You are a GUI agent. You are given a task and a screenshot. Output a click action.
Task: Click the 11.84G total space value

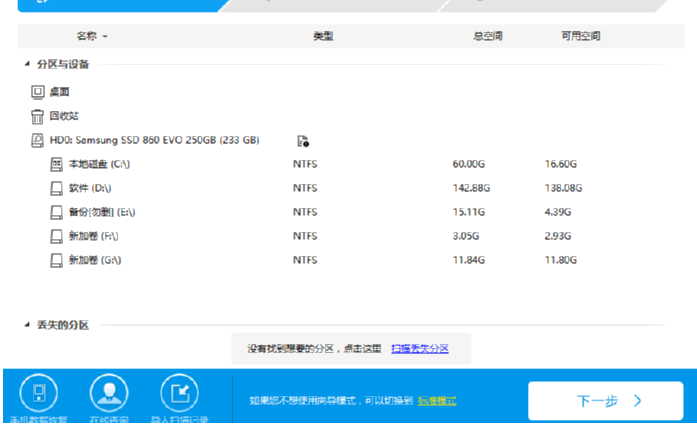[469, 260]
